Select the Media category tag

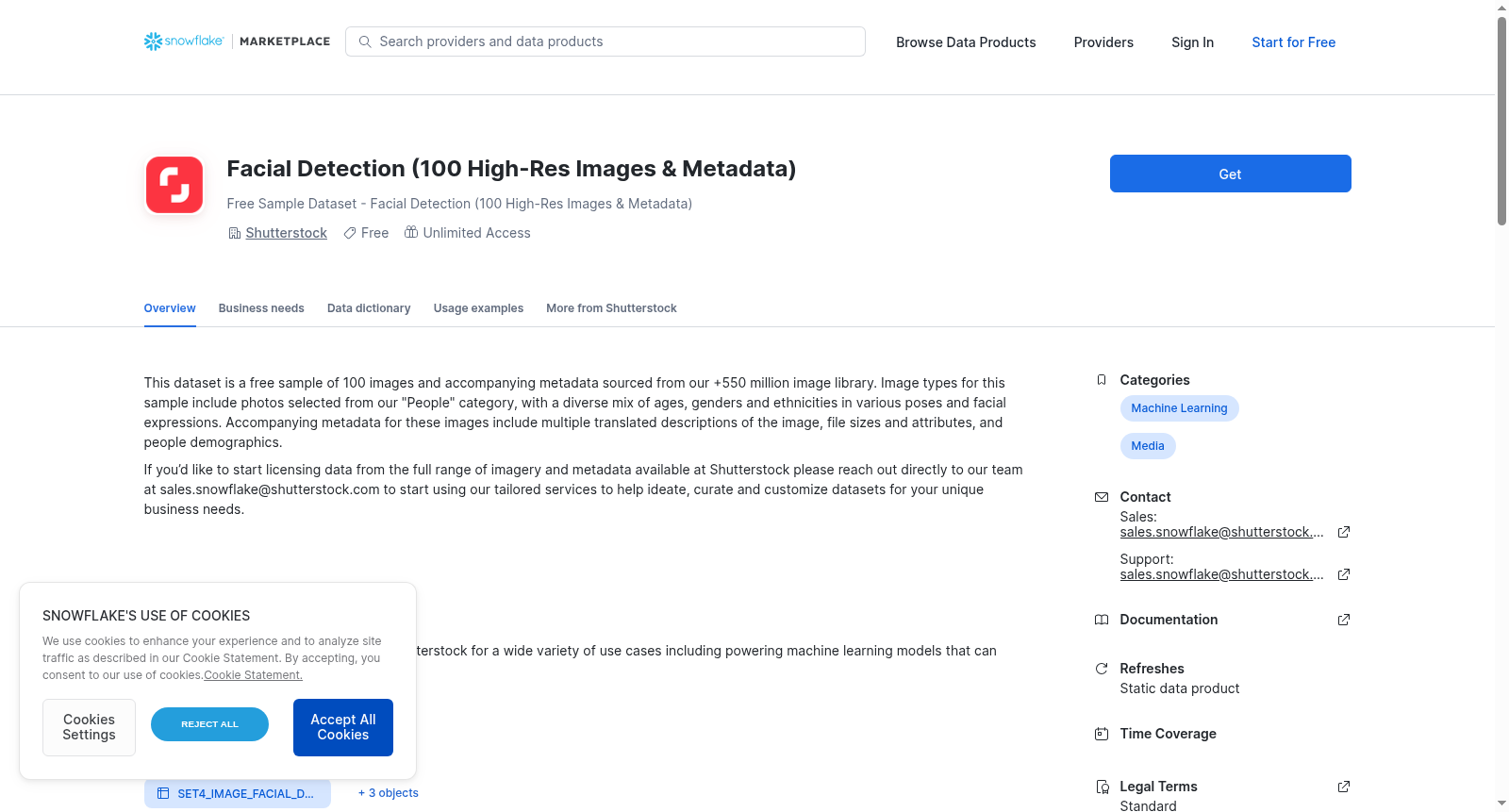[x=1148, y=446]
